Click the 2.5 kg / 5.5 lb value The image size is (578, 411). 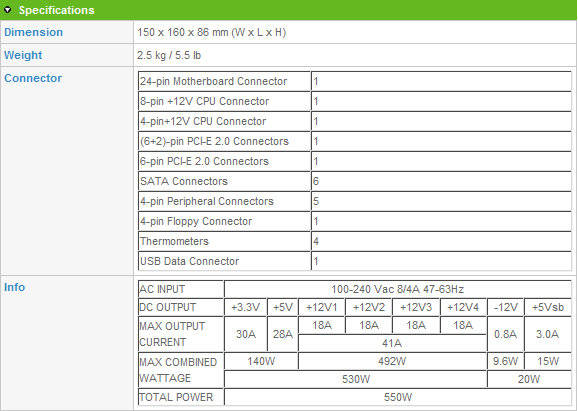[x=169, y=55]
